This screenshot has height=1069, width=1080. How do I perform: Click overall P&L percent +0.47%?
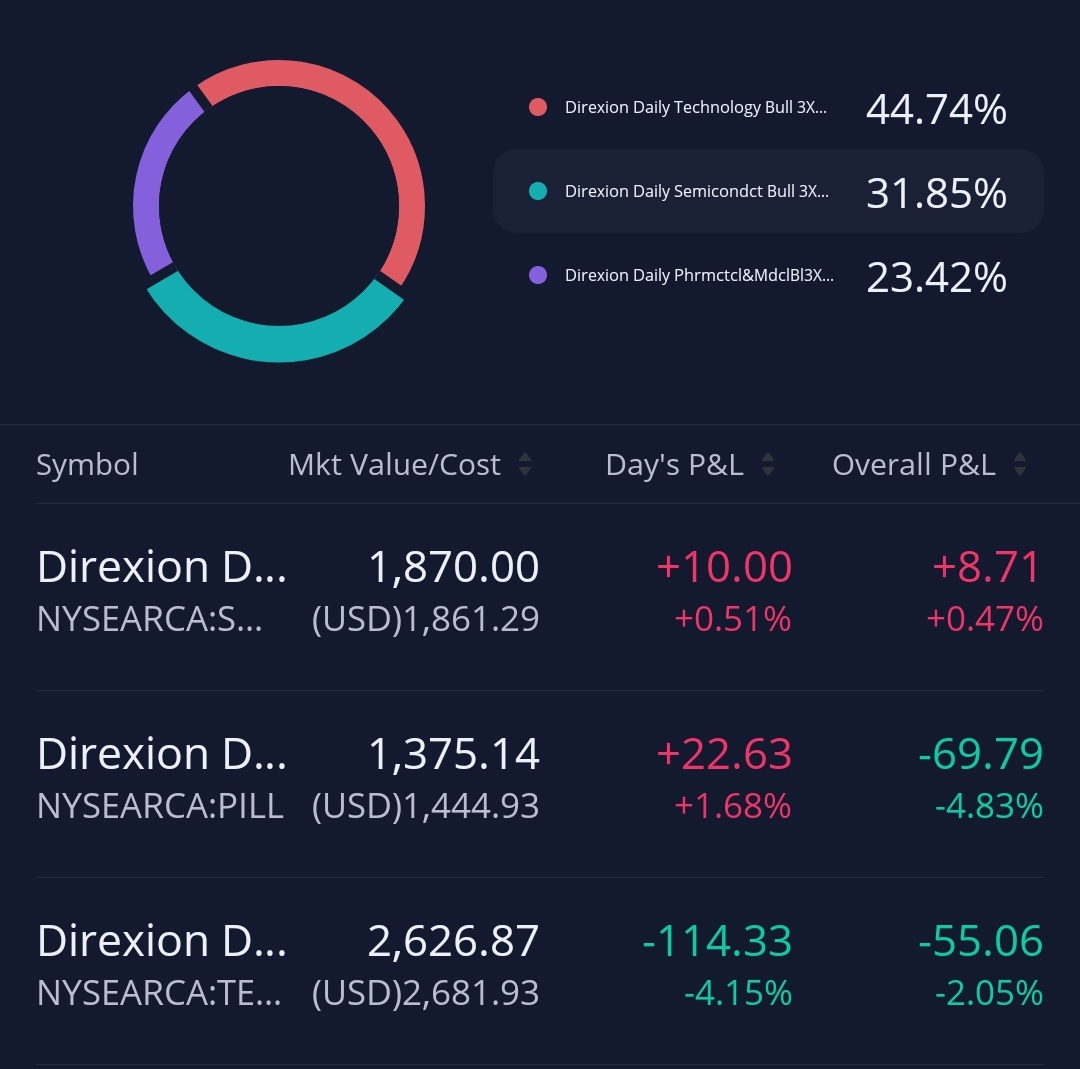[984, 619]
